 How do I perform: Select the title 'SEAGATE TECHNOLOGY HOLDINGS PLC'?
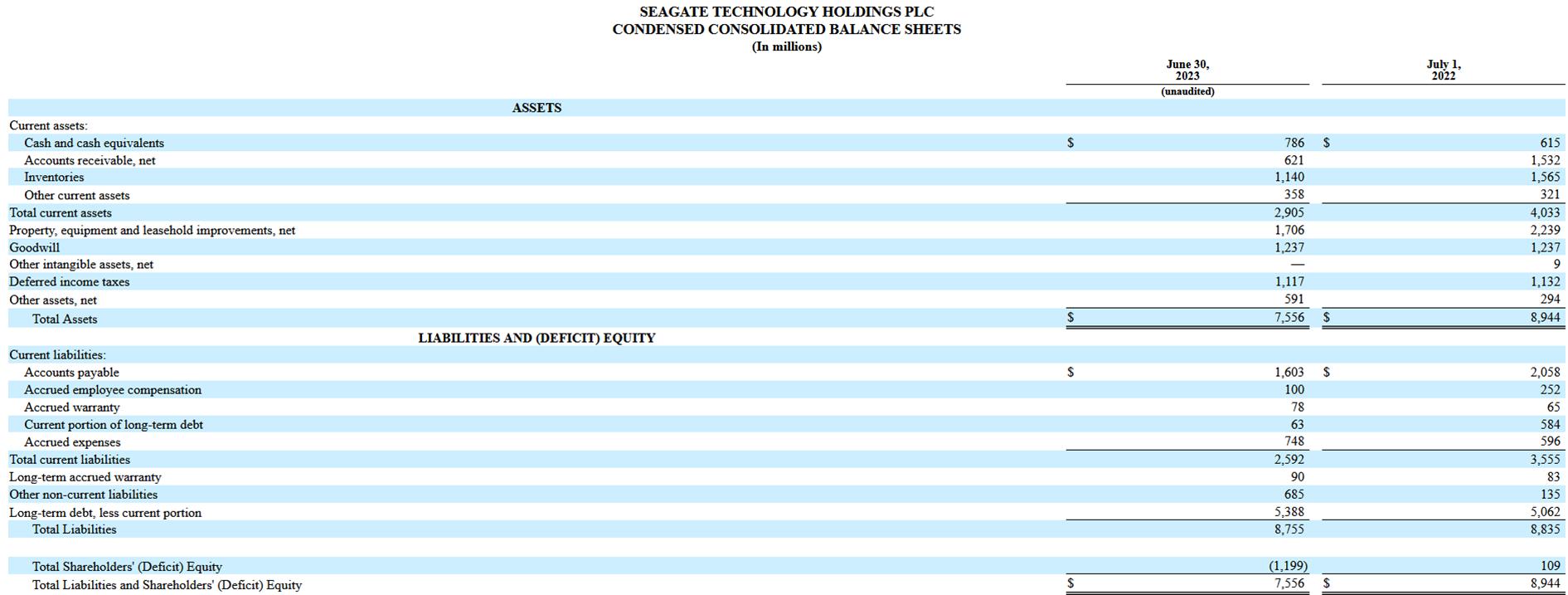coord(786,12)
